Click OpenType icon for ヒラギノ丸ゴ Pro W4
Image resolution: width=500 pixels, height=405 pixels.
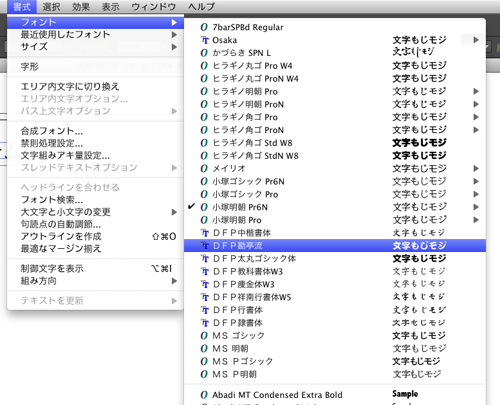tap(204, 66)
